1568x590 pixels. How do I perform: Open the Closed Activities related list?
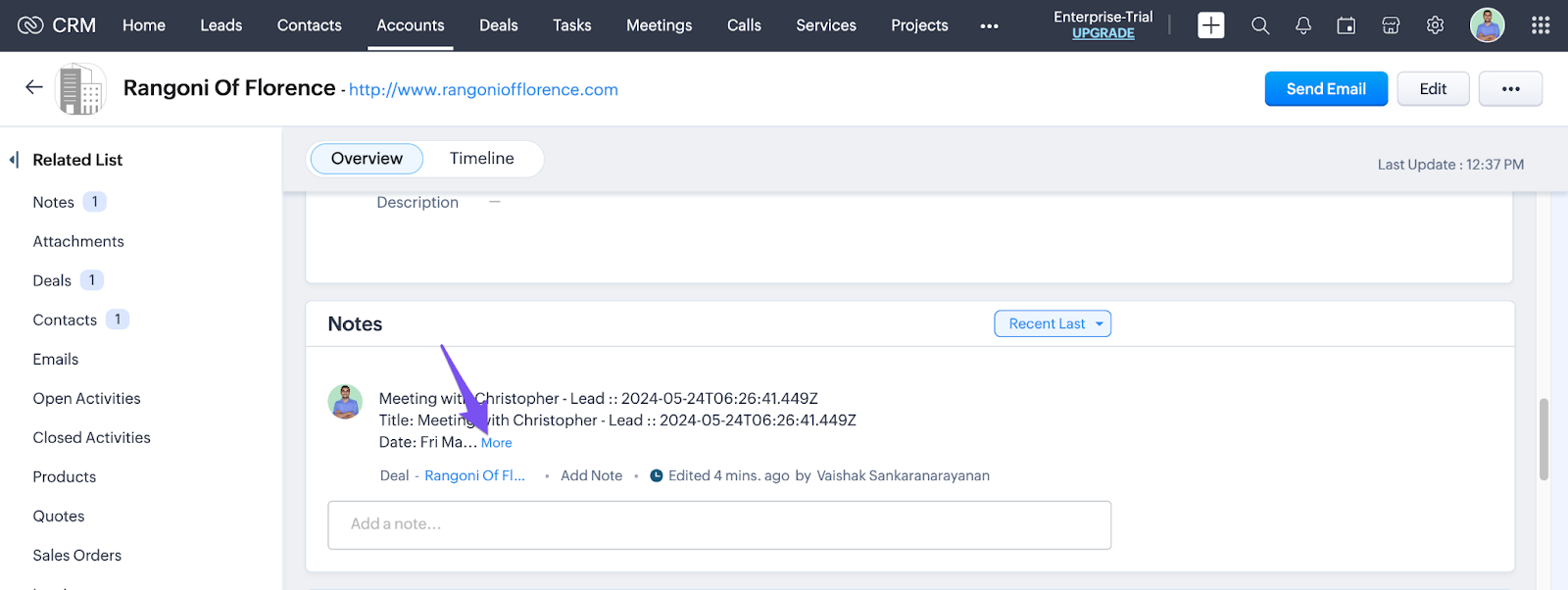click(x=91, y=437)
